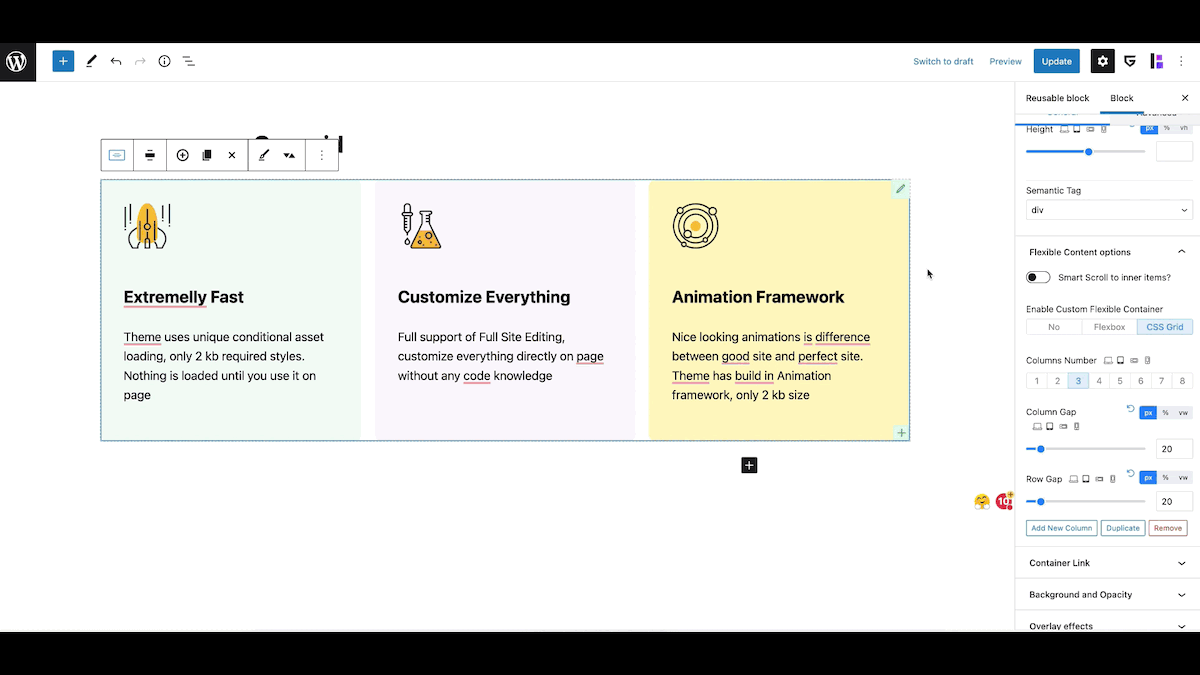
Task: Enable Smart Scroll to inner items
Action: [x=1038, y=277]
